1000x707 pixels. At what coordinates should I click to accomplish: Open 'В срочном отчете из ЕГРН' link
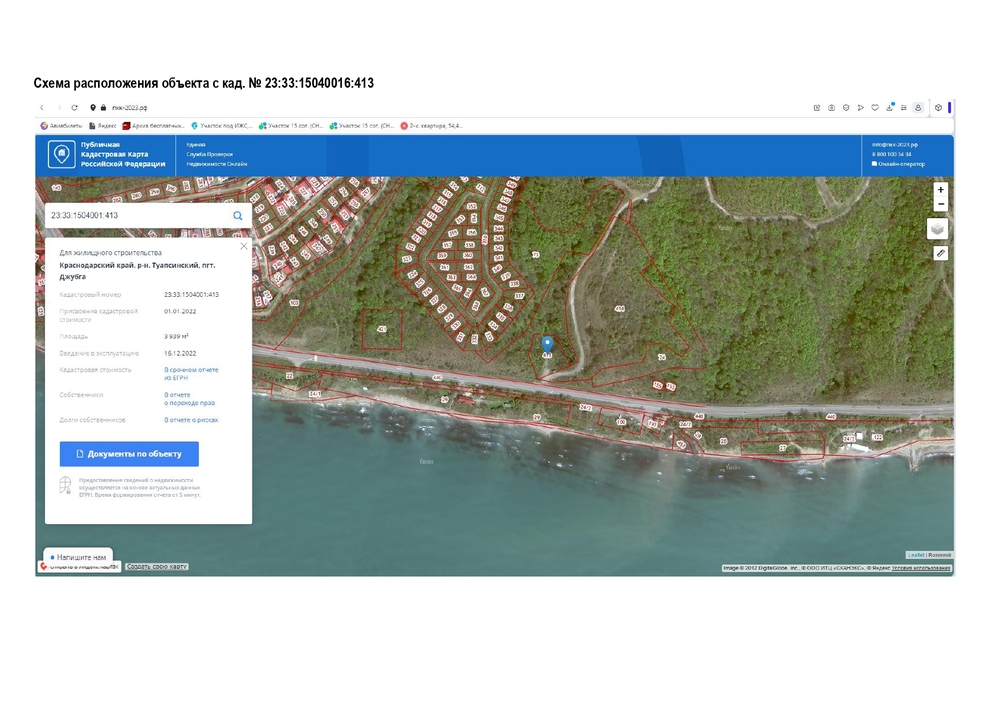click(x=191, y=373)
